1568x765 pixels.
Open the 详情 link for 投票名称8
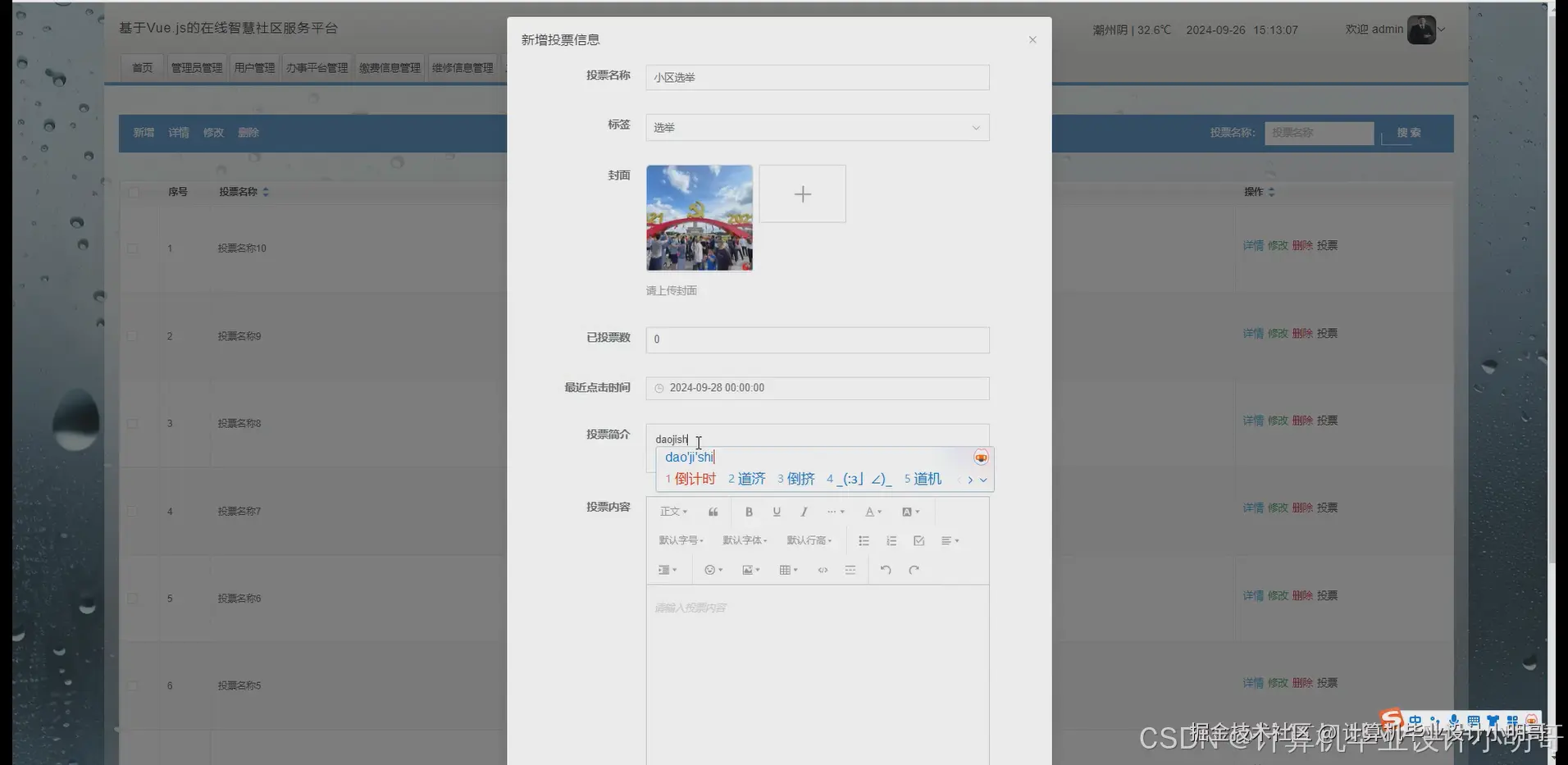pyautogui.click(x=1253, y=420)
